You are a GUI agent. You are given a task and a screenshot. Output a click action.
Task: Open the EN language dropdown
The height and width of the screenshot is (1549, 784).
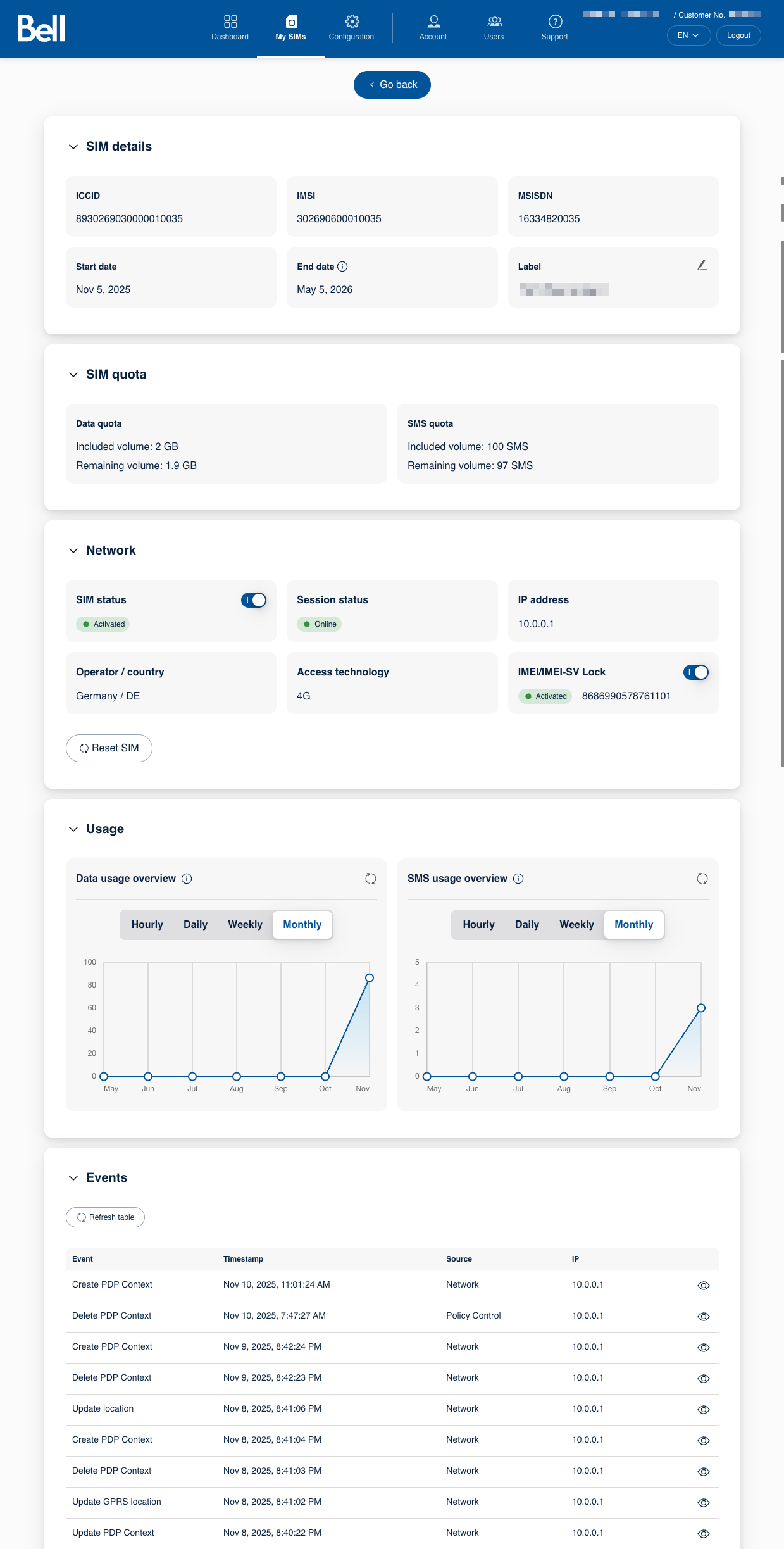pos(688,35)
